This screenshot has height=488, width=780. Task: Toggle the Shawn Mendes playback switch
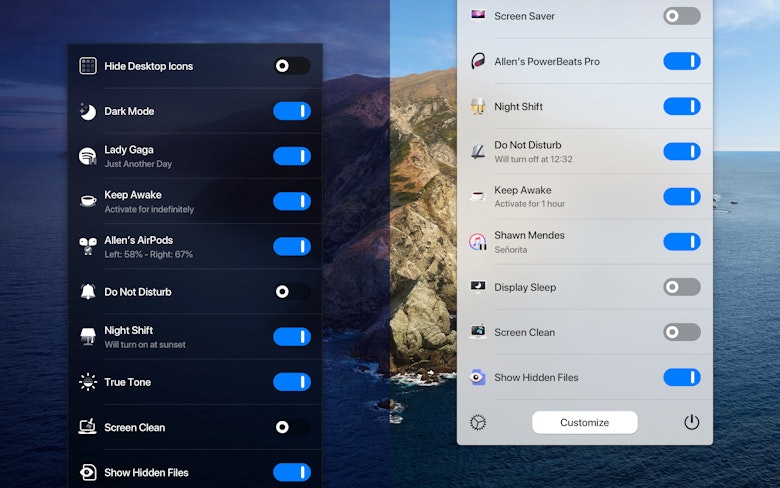pos(682,242)
